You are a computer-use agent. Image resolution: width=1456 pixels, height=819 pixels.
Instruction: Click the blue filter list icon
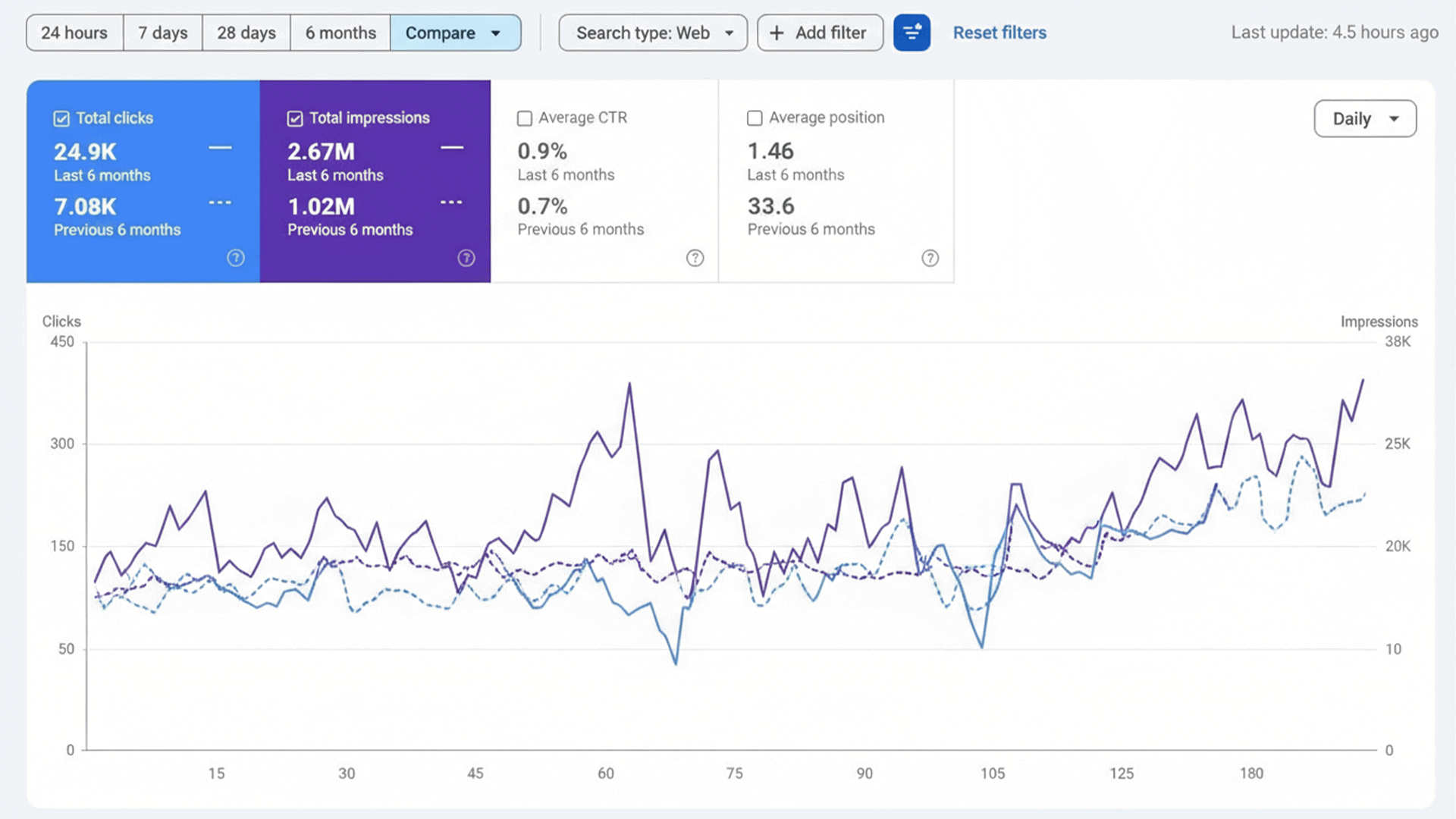coord(912,33)
